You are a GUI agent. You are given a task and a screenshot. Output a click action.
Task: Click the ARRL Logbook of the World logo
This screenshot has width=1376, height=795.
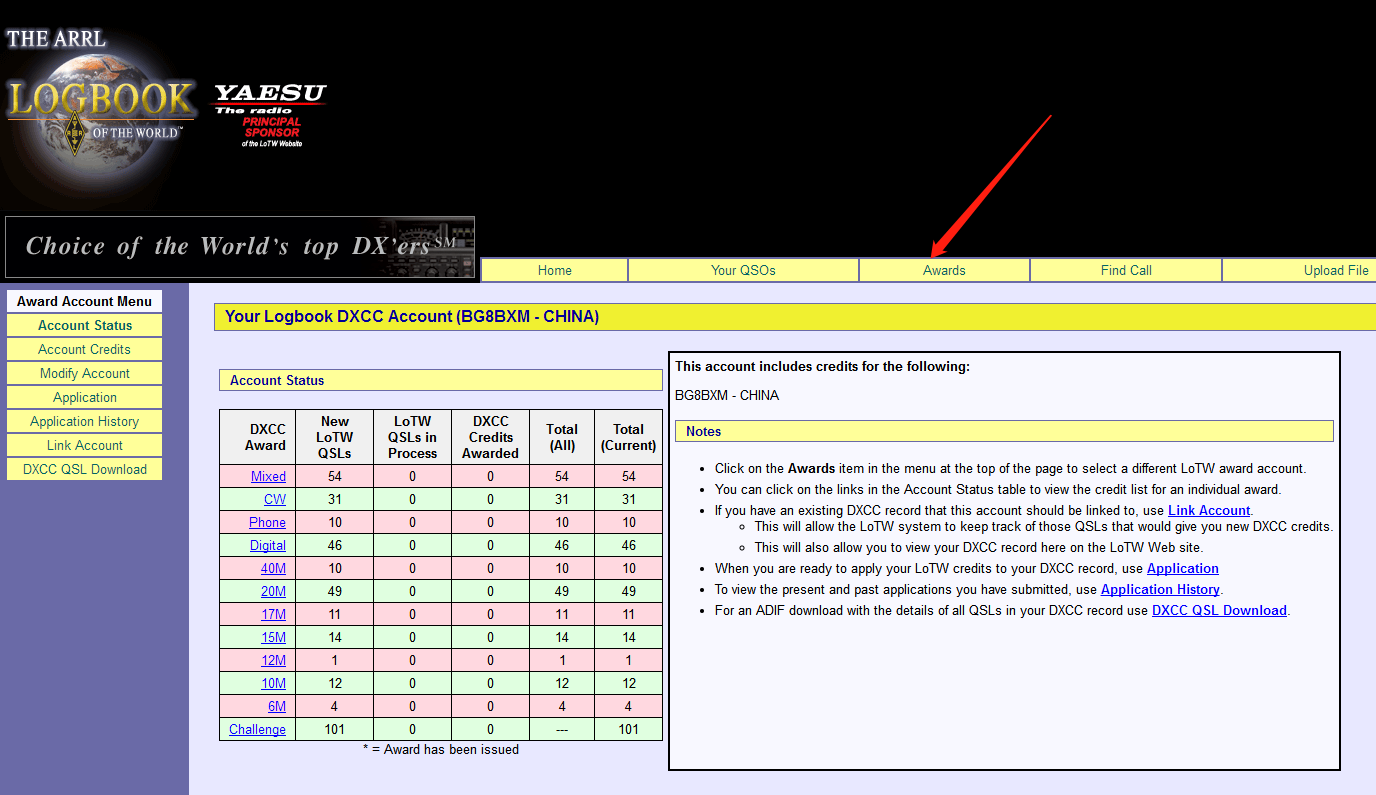[x=100, y=107]
